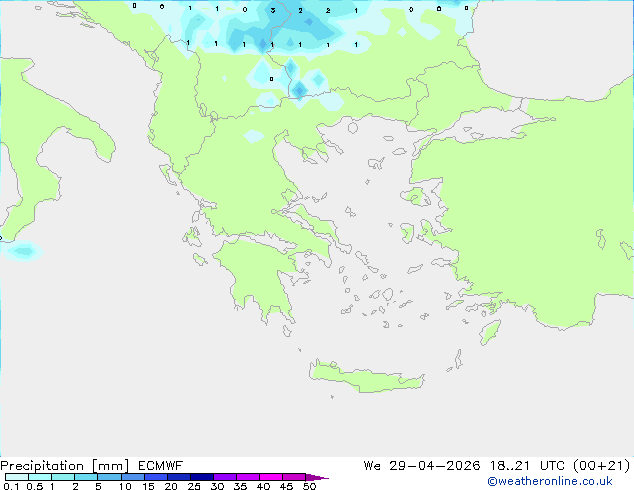Select the 35–40 mm magenta swatch

point(248,477)
